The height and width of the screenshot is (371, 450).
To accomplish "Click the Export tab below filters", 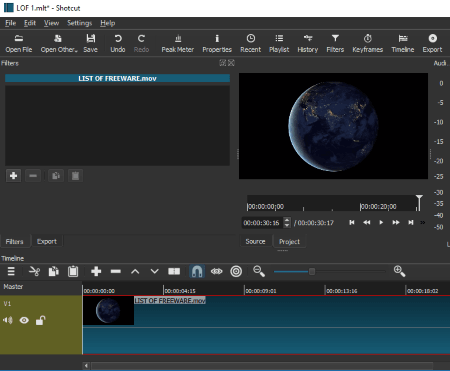I will tap(47, 241).
